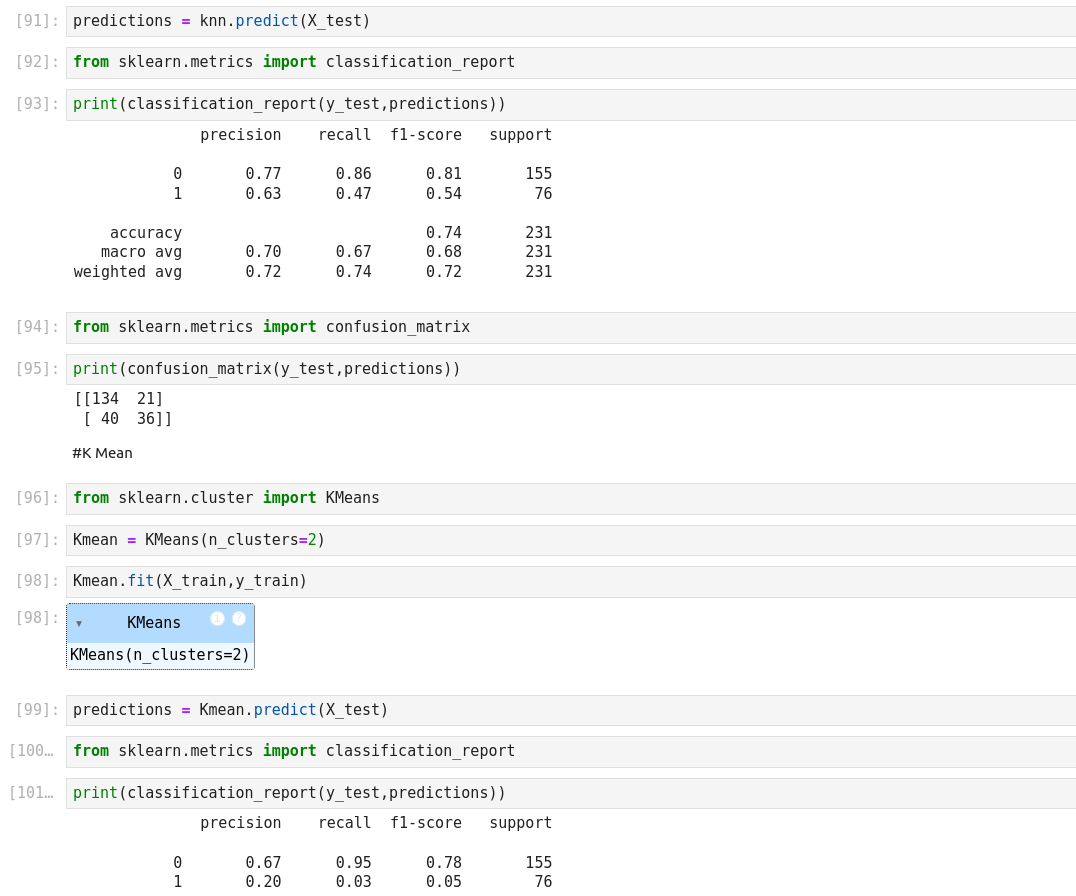Focus cell 100 importing classification_report
Image resolution: width=1076 pixels, height=896 pixels.
570,751
